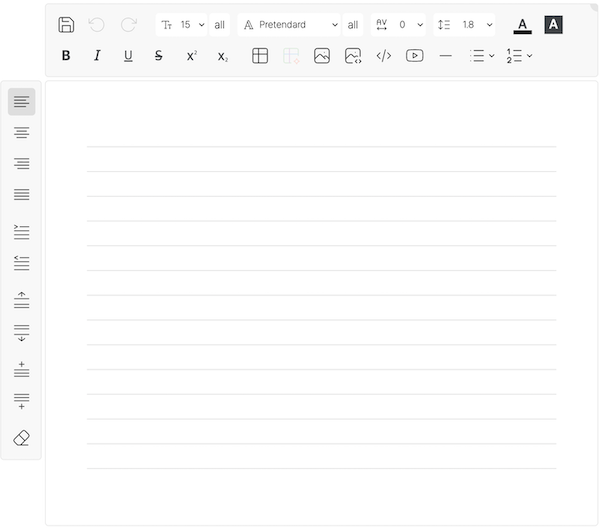600x528 pixels.
Task: Toggle superscript formatting
Action: (x=191, y=56)
